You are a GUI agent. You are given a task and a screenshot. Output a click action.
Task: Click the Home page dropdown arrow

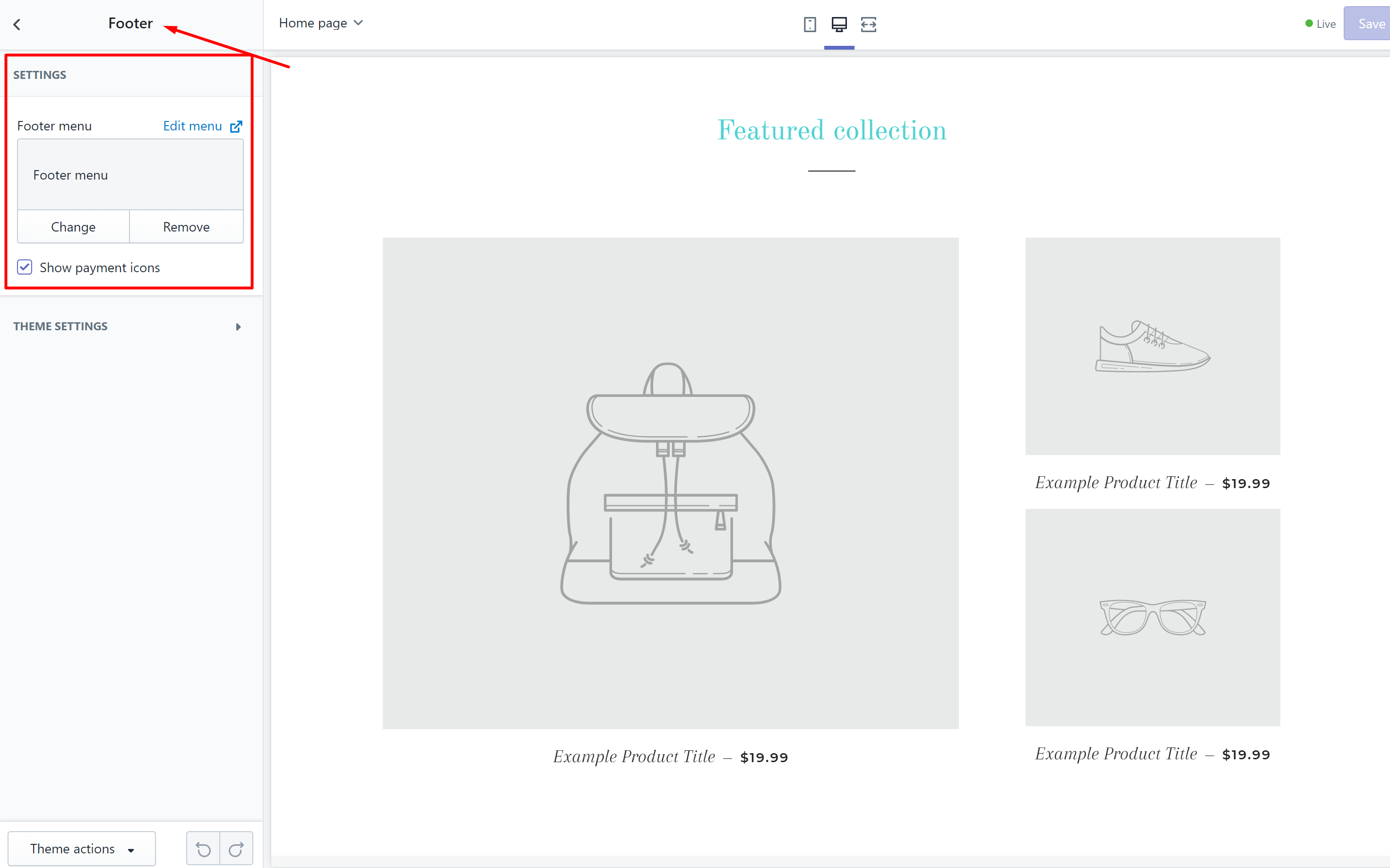(x=357, y=23)
